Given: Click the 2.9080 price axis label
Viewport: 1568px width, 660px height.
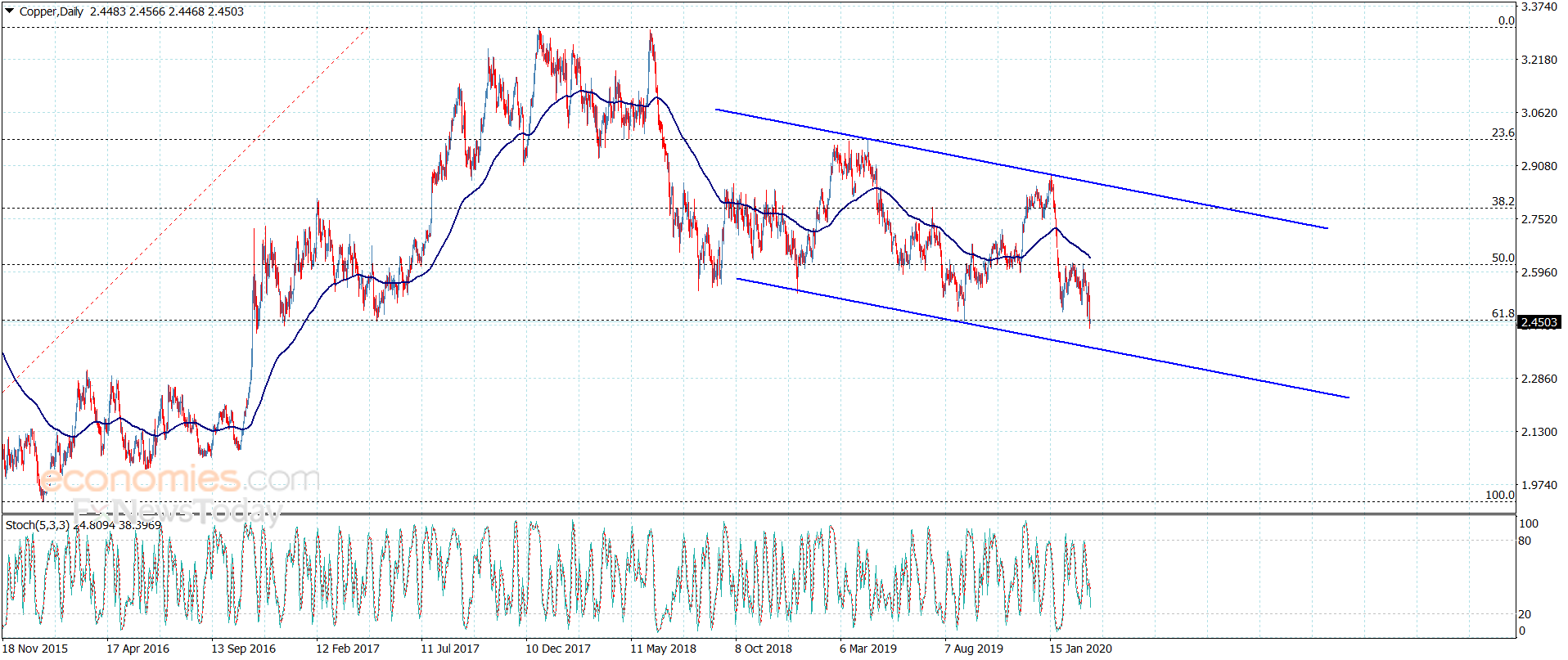Looking at the screenshot, I should [x=1539, y=166].
